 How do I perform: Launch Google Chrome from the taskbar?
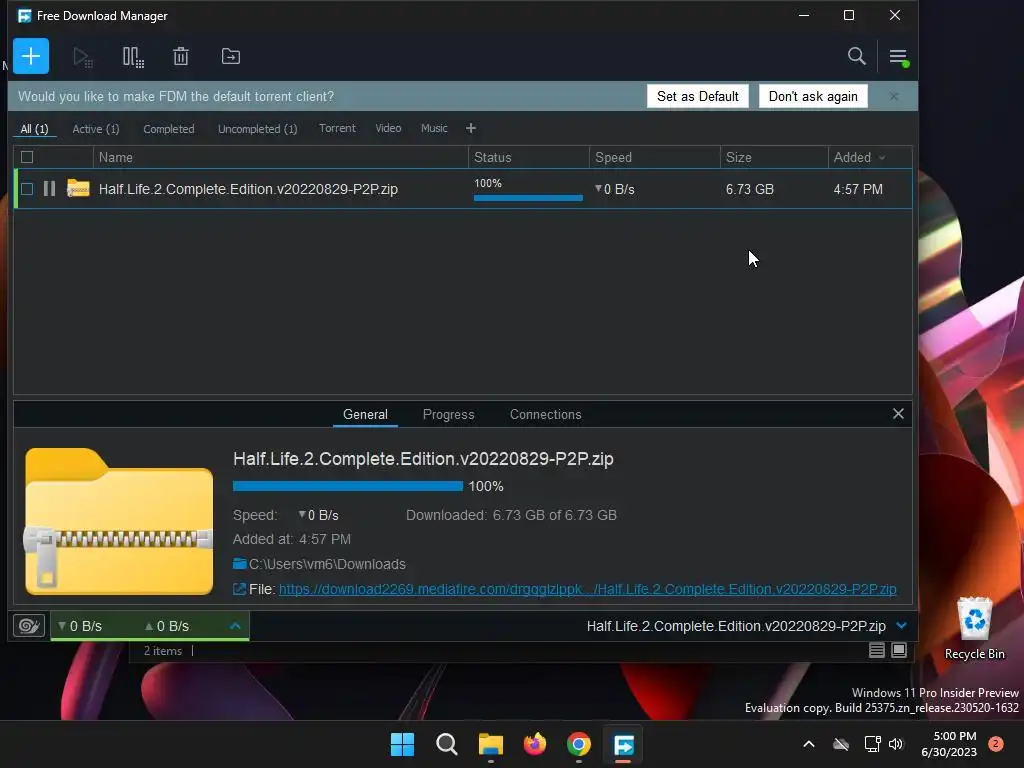(579, 744)
